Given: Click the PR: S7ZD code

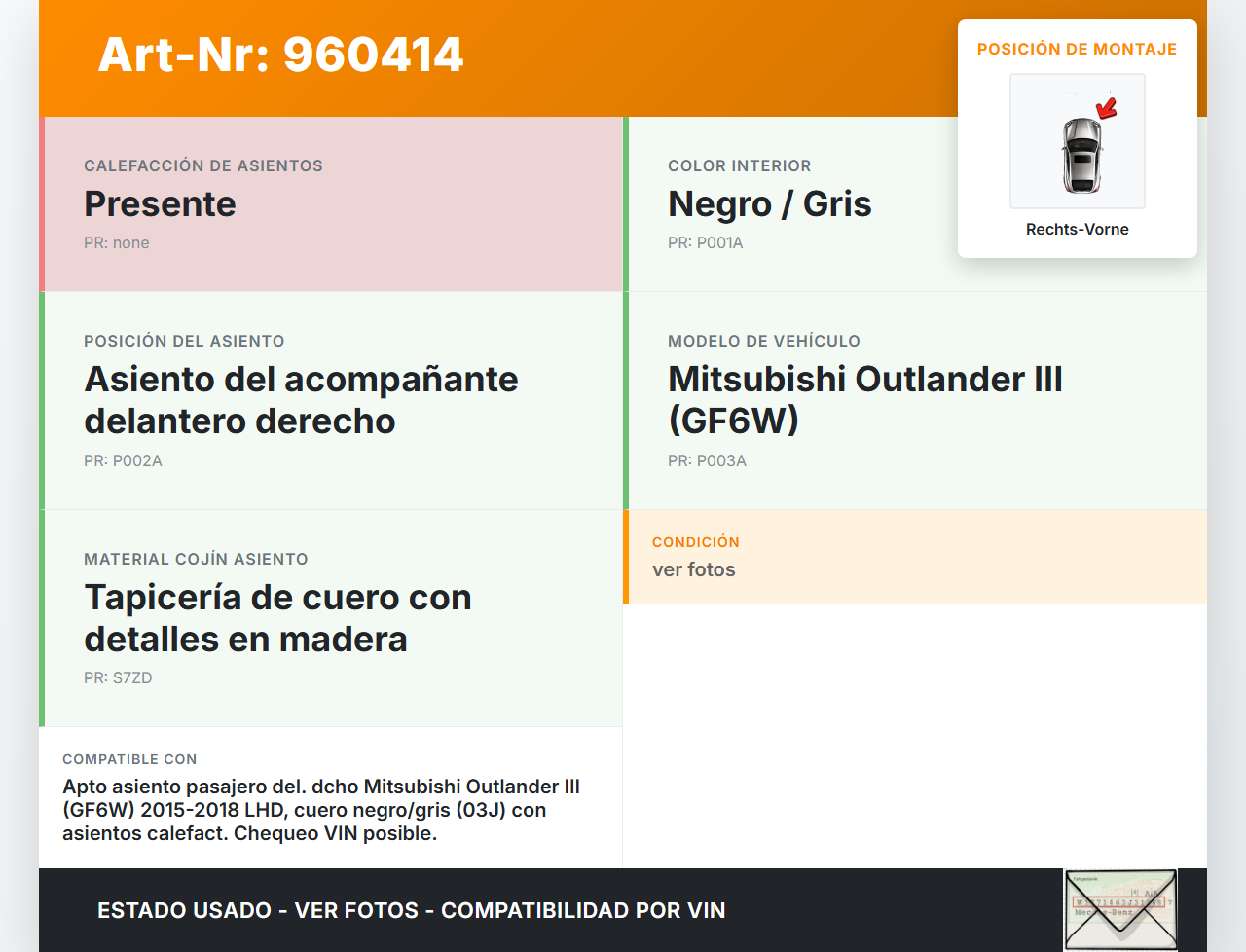Looking at the screenshot, I should 118,677.
